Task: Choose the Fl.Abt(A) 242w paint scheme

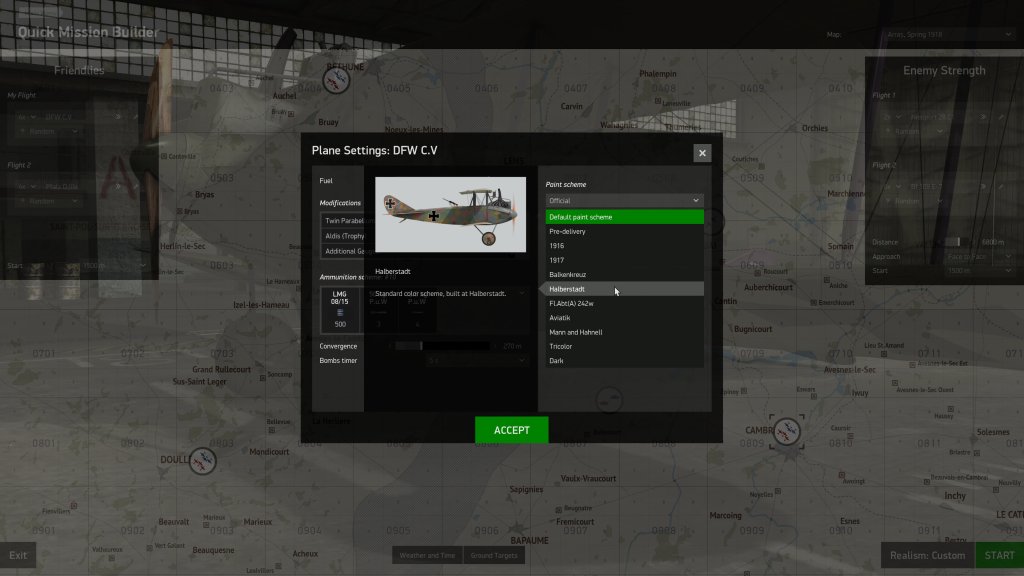Action: tap(624, 303)
